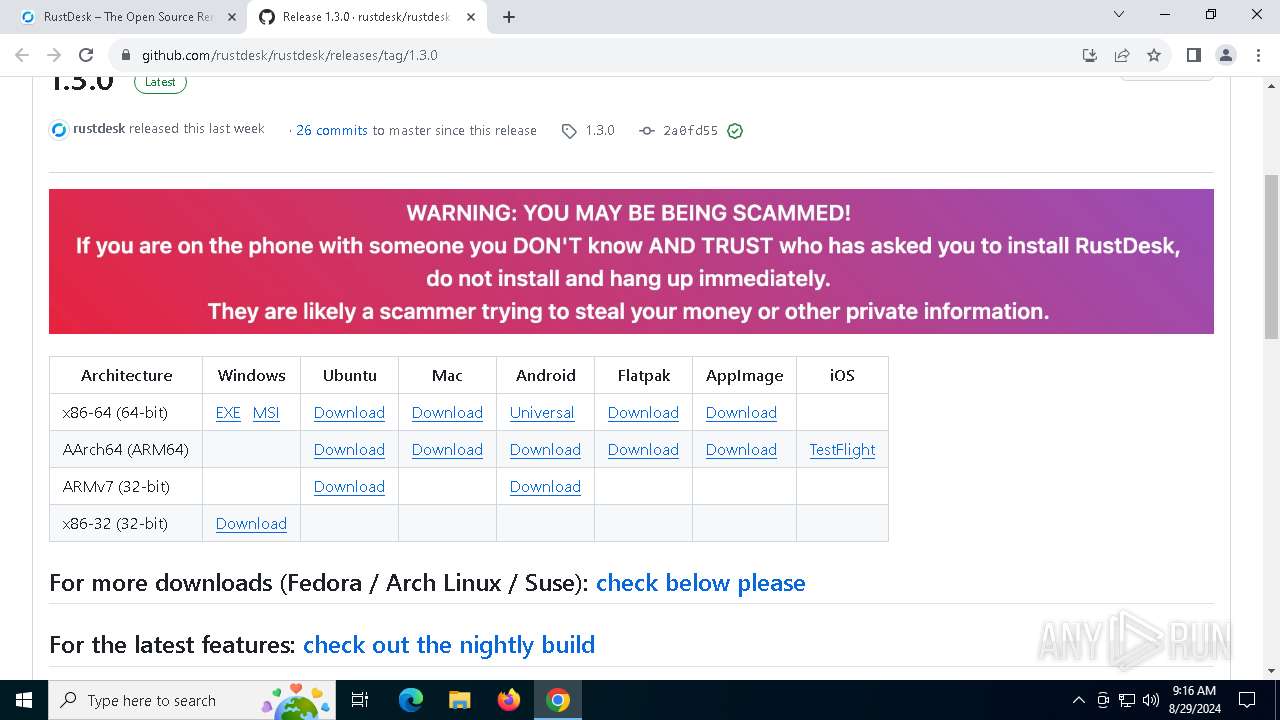Open a new browser tab
1280x720 pixels.
click(x=509, y=17)
